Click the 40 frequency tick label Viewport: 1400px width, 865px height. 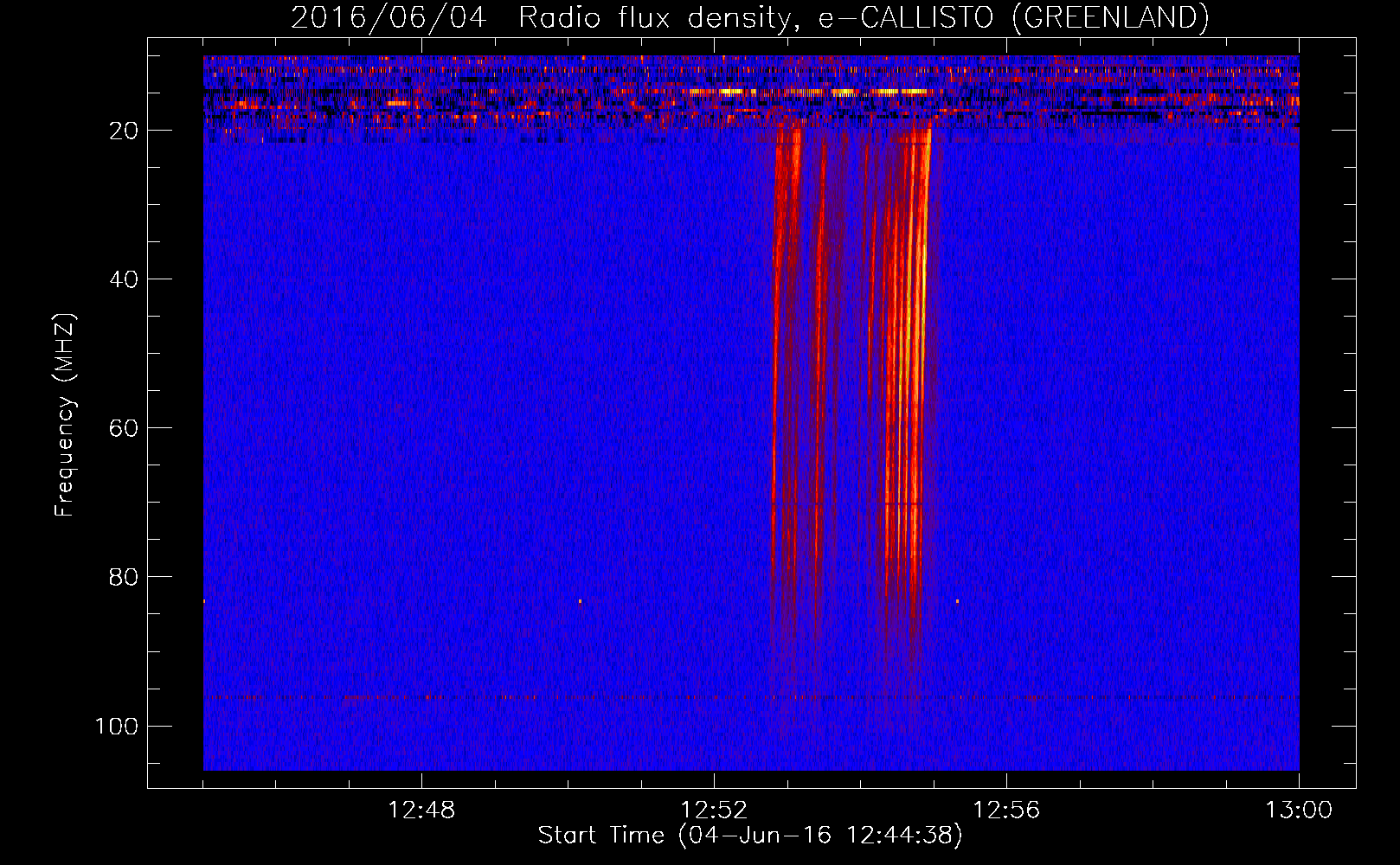124,279
